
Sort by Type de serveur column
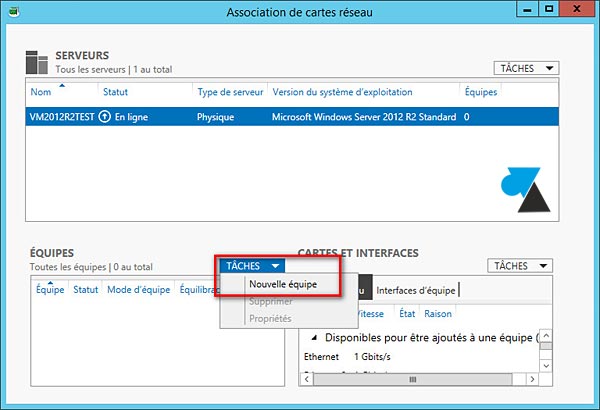[x=230, y=92]
